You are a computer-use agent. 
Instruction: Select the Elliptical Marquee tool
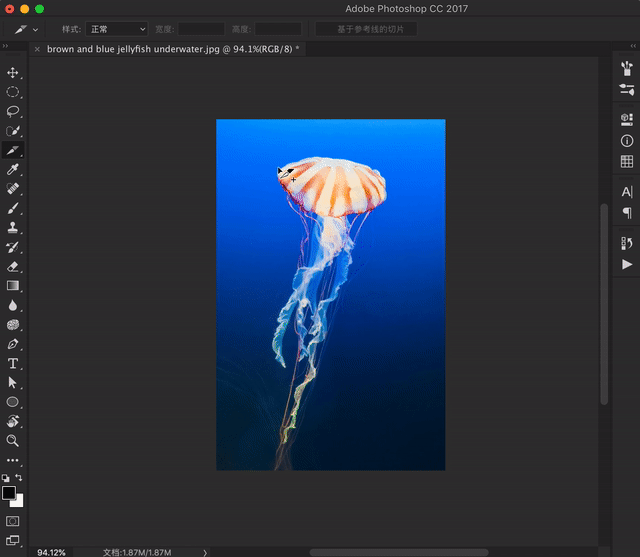13,92
